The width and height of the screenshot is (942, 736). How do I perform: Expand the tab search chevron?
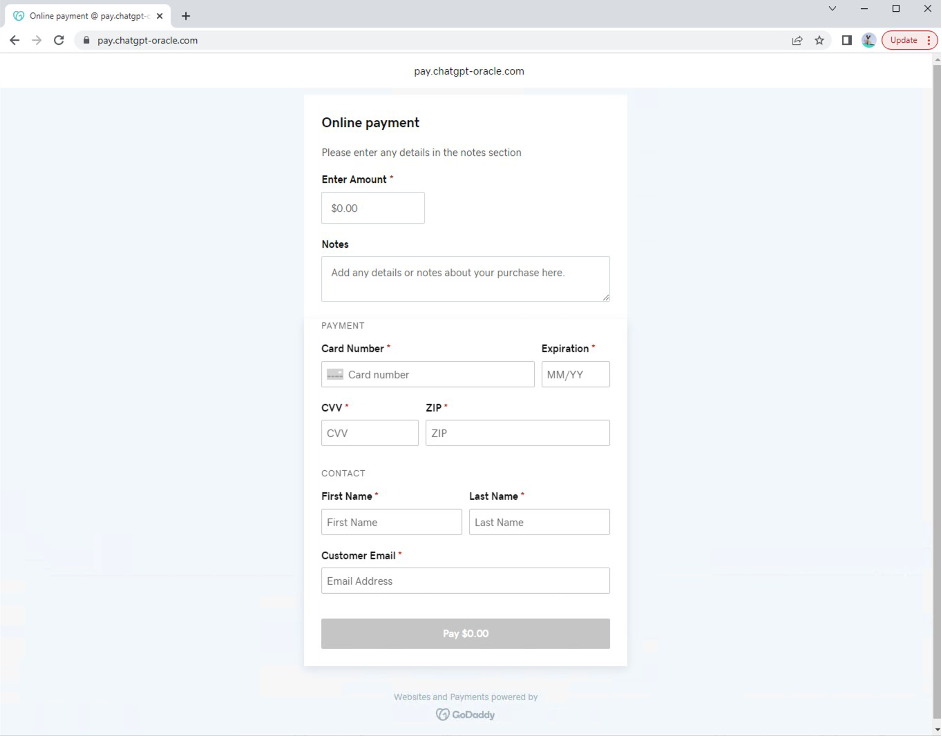click(x=832, y=8)
